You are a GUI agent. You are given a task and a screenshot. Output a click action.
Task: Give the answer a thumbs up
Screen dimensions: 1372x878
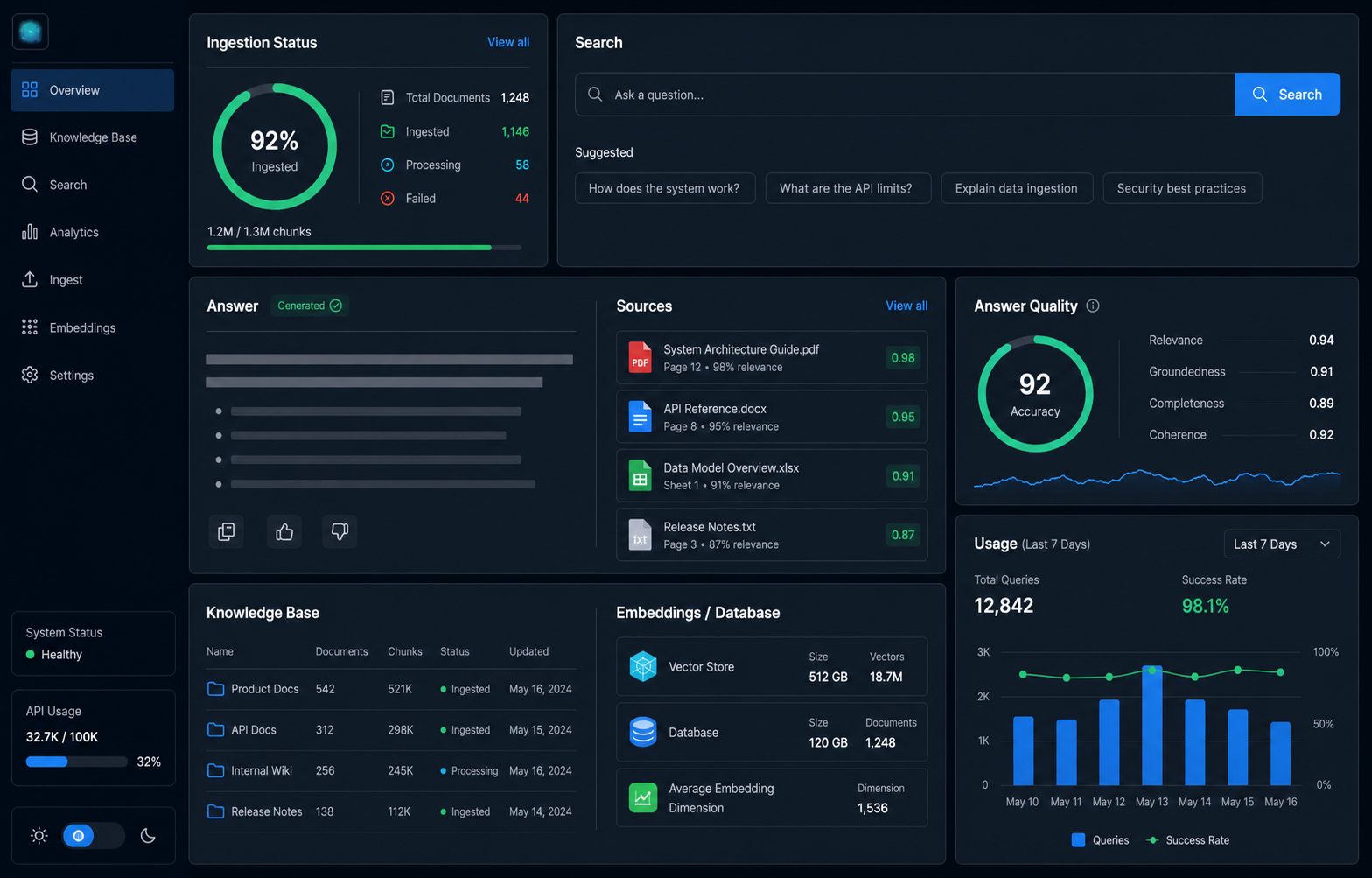(x=284, y=531)
